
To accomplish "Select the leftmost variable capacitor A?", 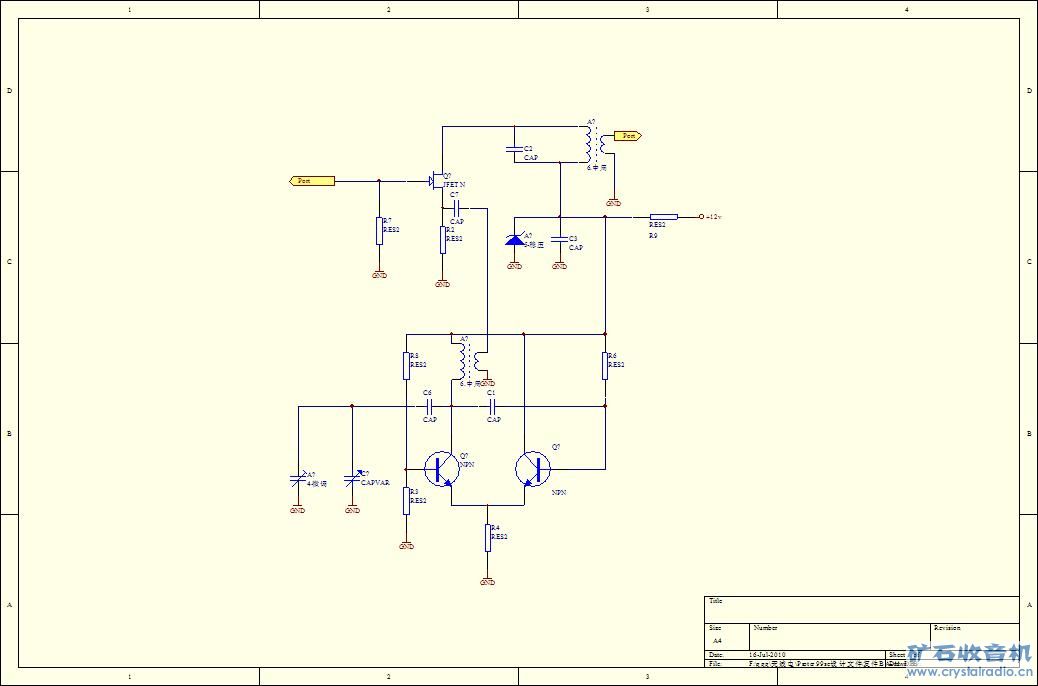I will 298,479.
